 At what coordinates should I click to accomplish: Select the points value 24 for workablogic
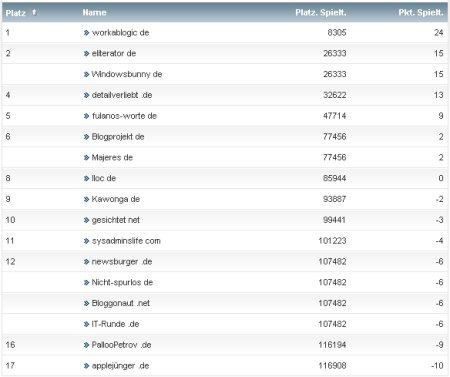[x=439, y=33]
